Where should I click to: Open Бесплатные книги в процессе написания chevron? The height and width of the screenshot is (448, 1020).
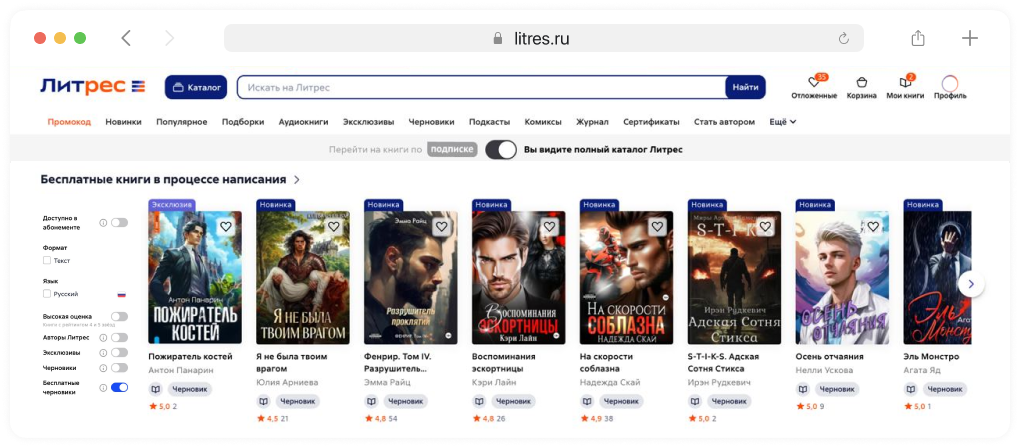[x=297, y=179]
